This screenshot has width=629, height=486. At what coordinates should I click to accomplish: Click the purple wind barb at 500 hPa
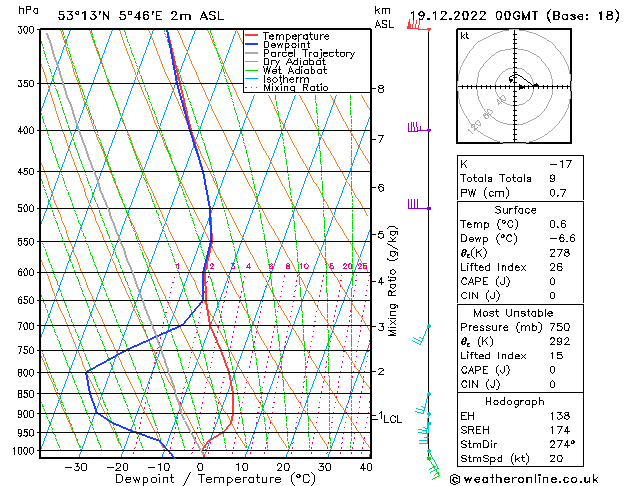pyautogui.click(x=419, y=205)
